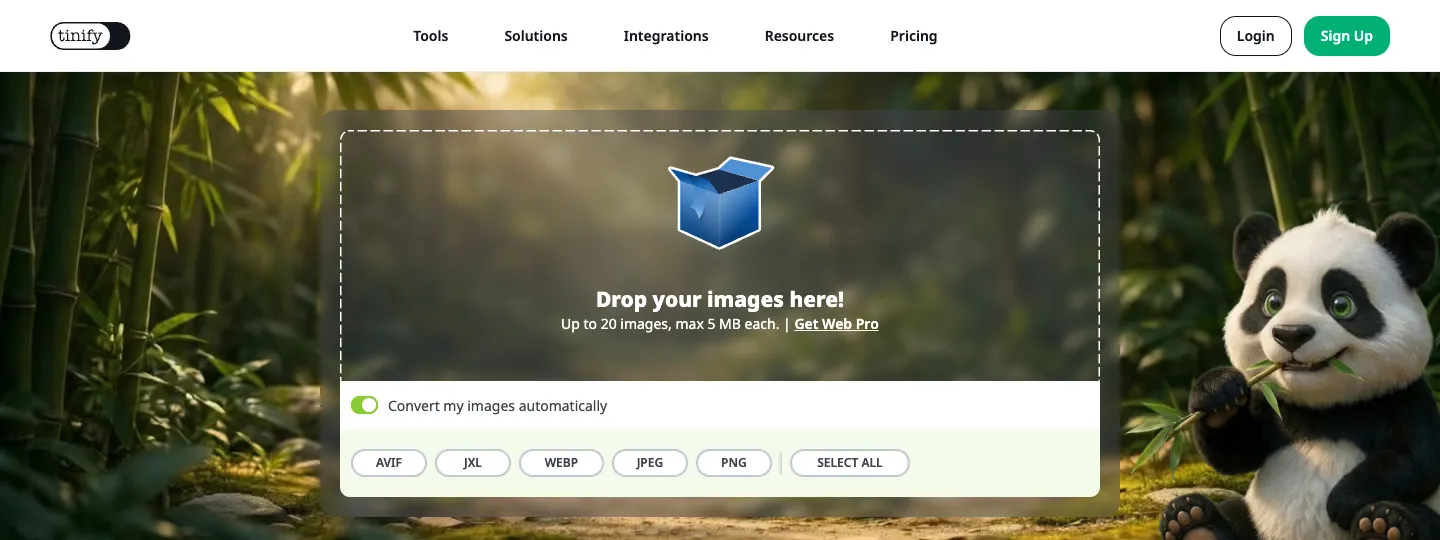
Task: Select the AVIF format option
Action: point(389,463)
